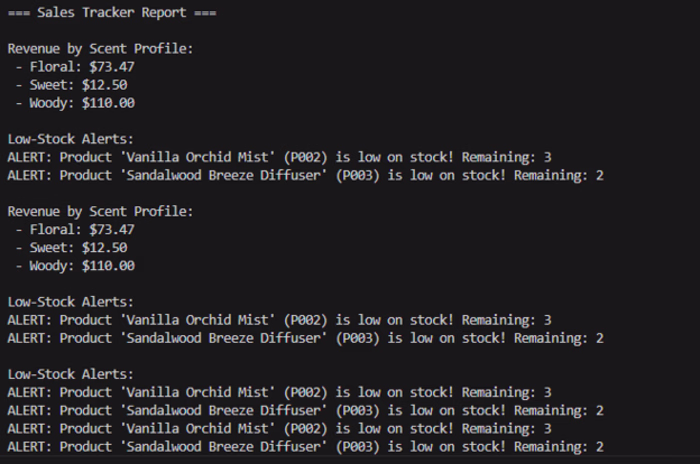Click the first Sweet: $12.50 line
Image resolution: width=700 pixels, height=464 pixels.
pos(71,85)
